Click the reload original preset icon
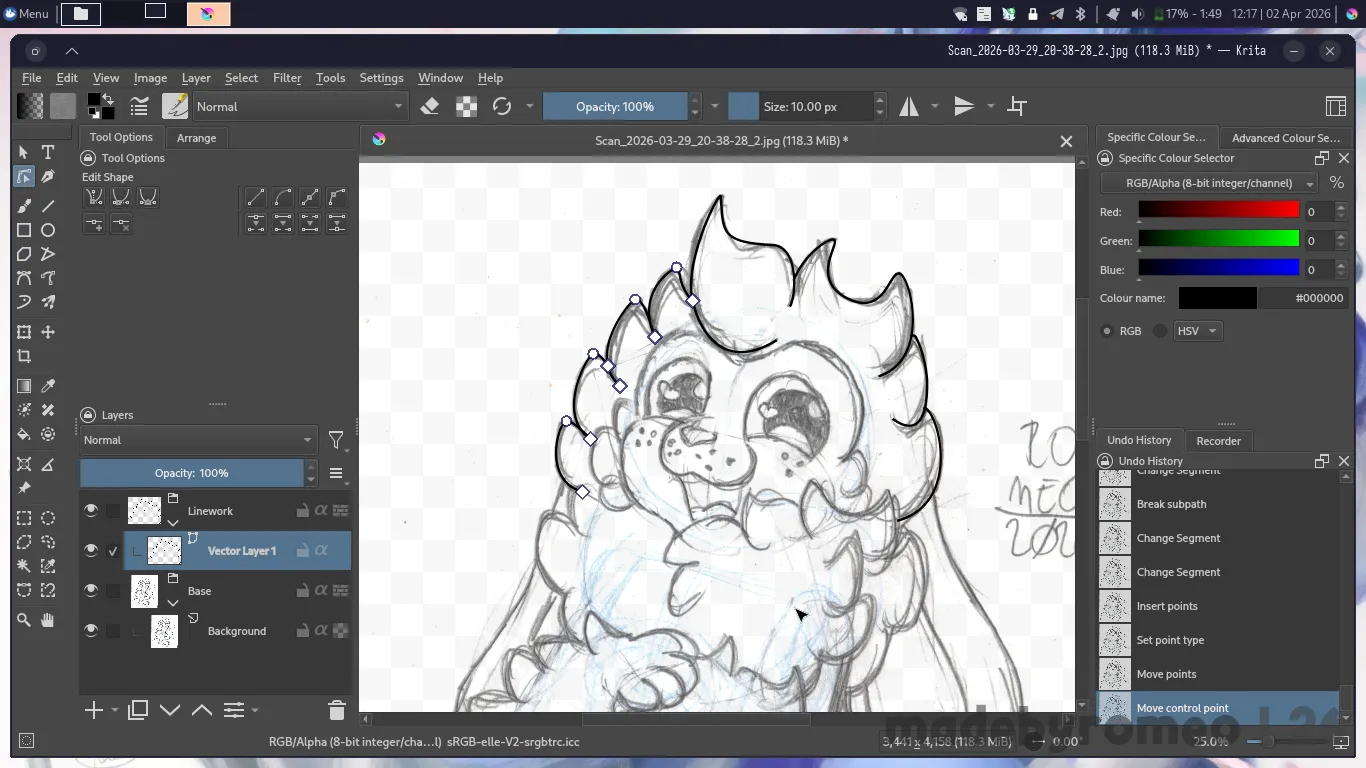This screenshot has width=1366, height=768. (502, 106)
